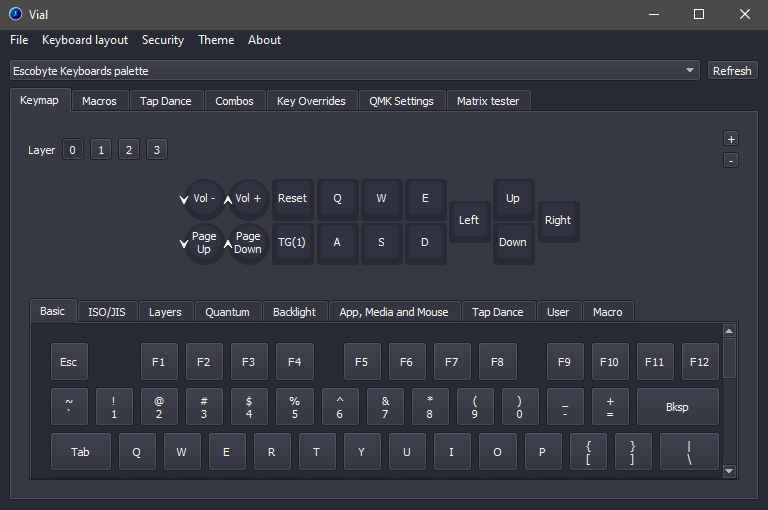This screenshot has height=510, width=768.
Task: Open the App, Media and Mouse tab
Action: click(394, 312)
